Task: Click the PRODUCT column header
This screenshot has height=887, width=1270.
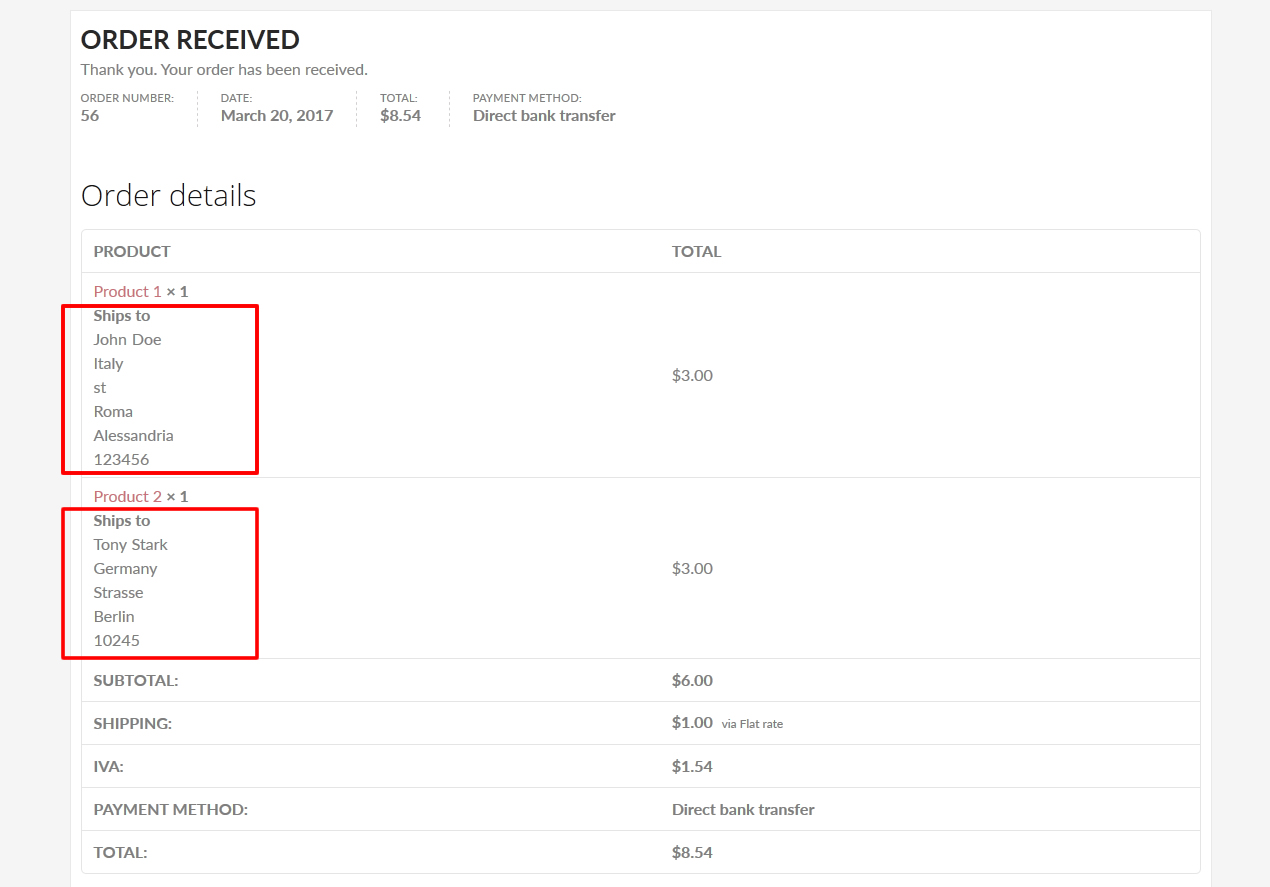Action: (x=132, y=251)
